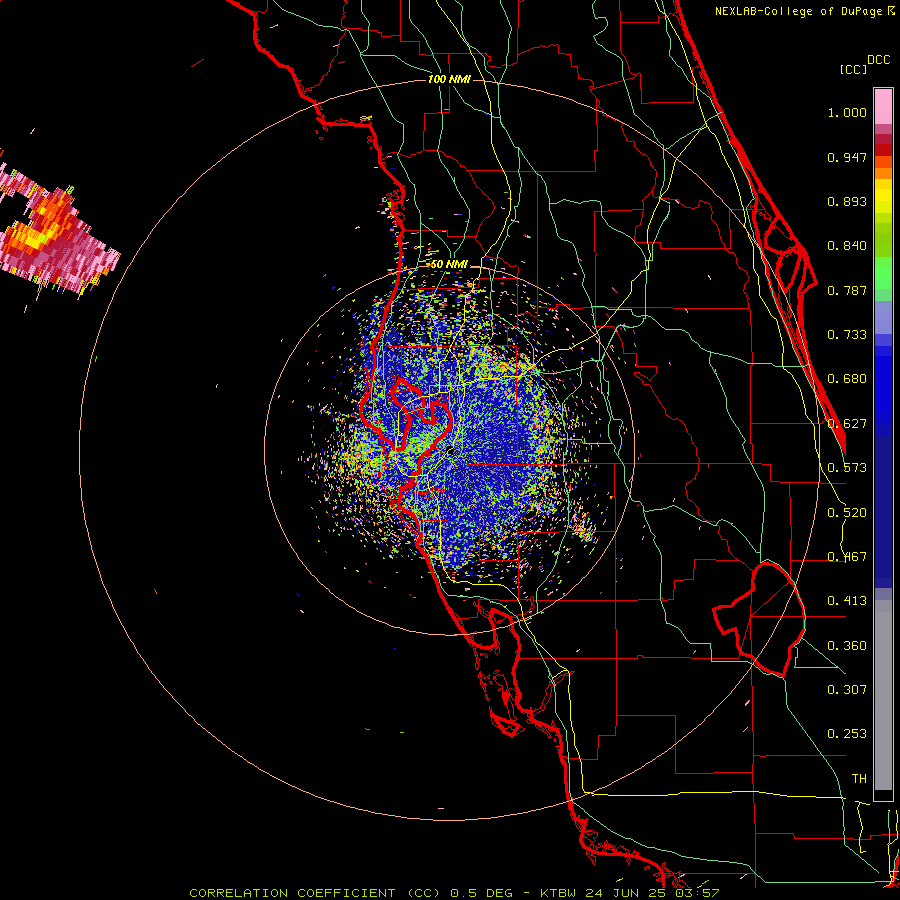This screenshot has height=900, width=900.
Task: Click the KTBW radar site marker at ring center
Action: [451, 451]
